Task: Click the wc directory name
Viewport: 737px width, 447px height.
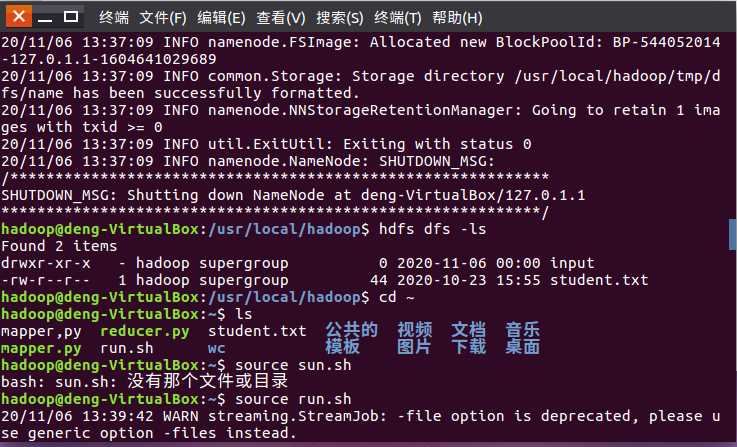Action: tap(216, 349)
